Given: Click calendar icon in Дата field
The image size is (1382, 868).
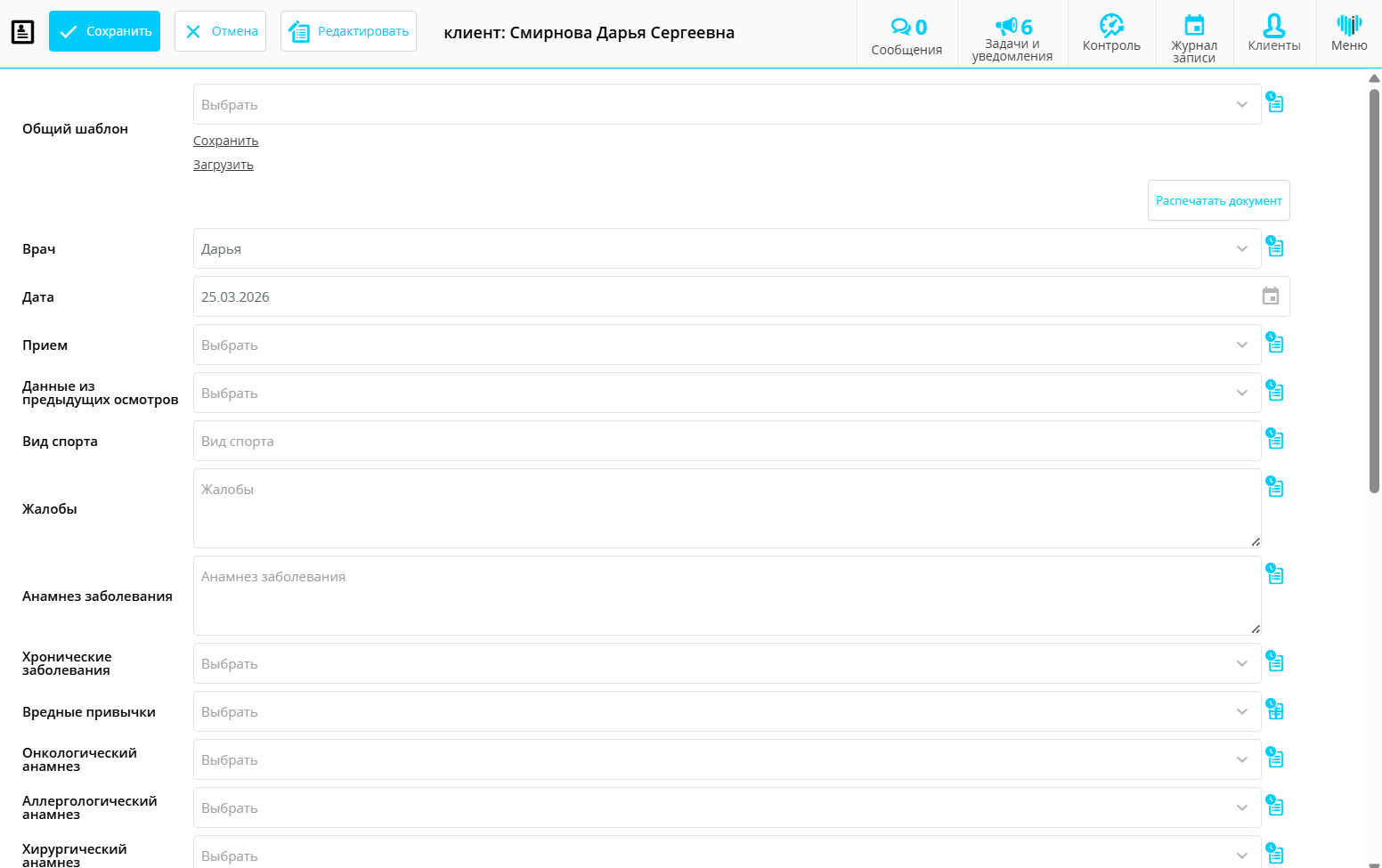Looking at the screenshot, I should [x=1270, y=296].
